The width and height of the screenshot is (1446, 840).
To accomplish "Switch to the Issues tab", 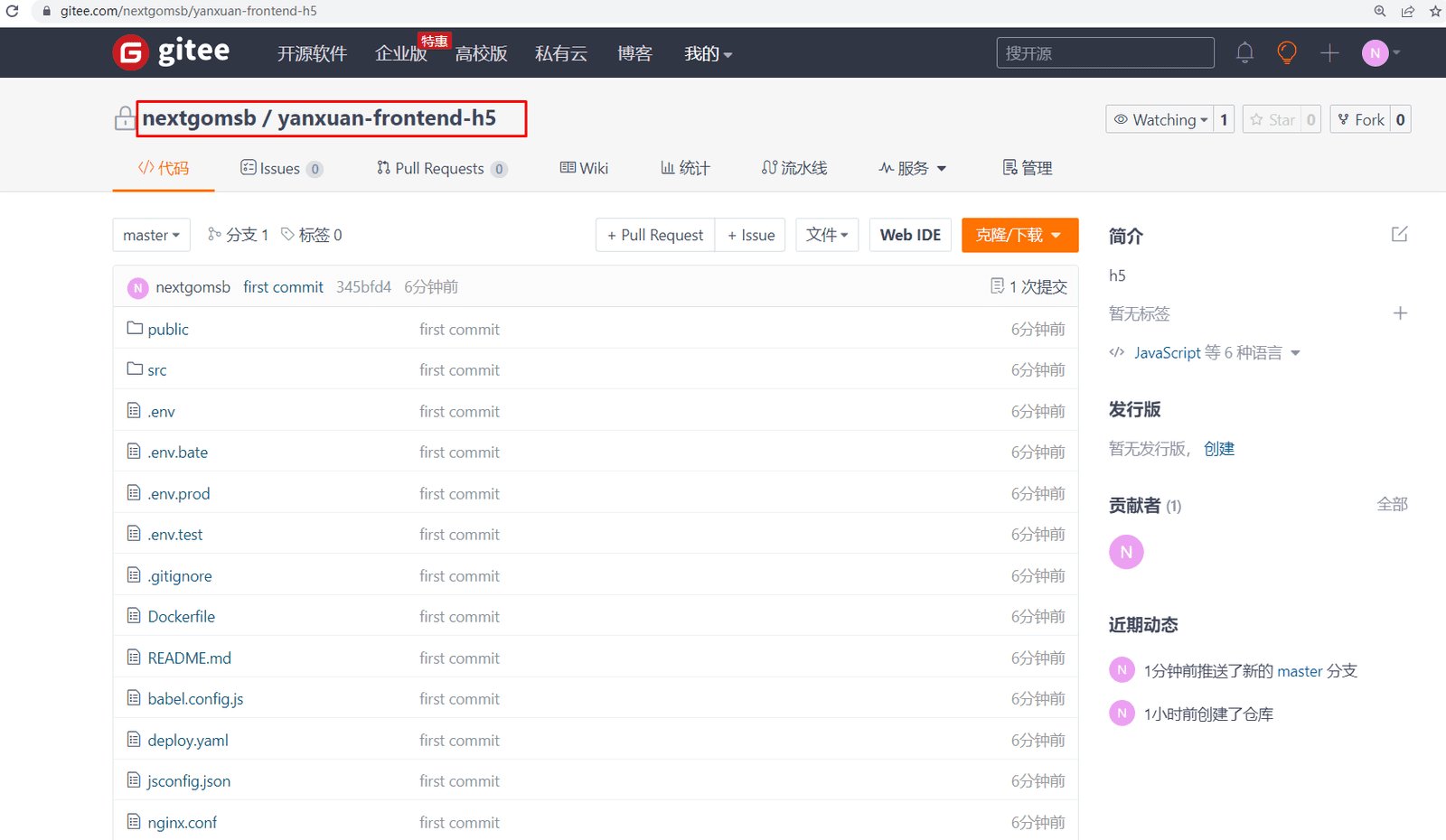I will coord(281,168).
